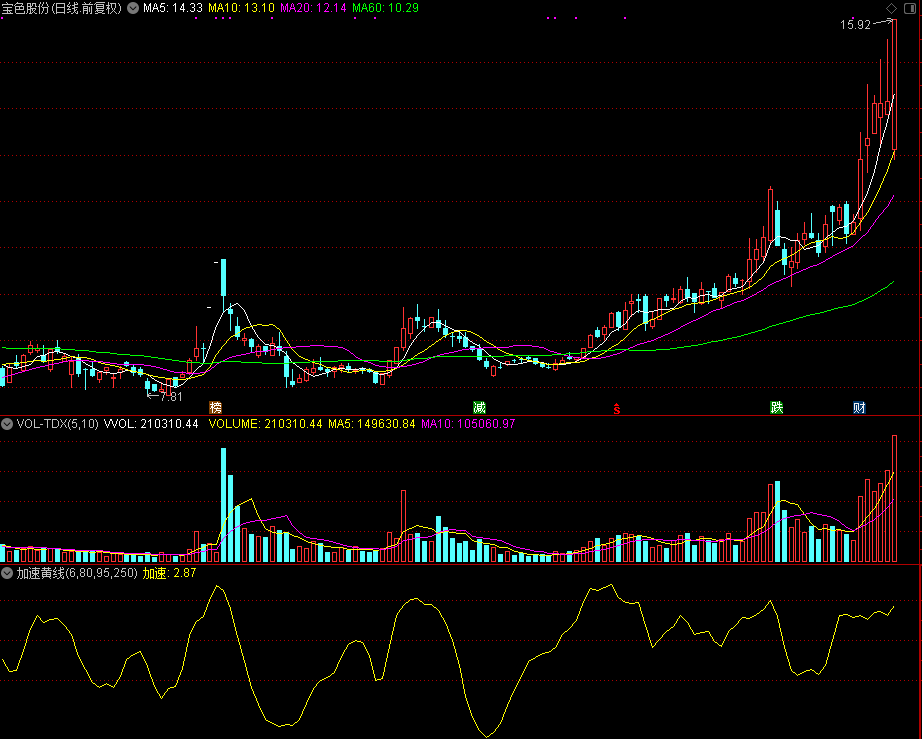This screenshot has width=922, height=739.
Task: Click the 15.92 high price annotation
Action: 855,25
